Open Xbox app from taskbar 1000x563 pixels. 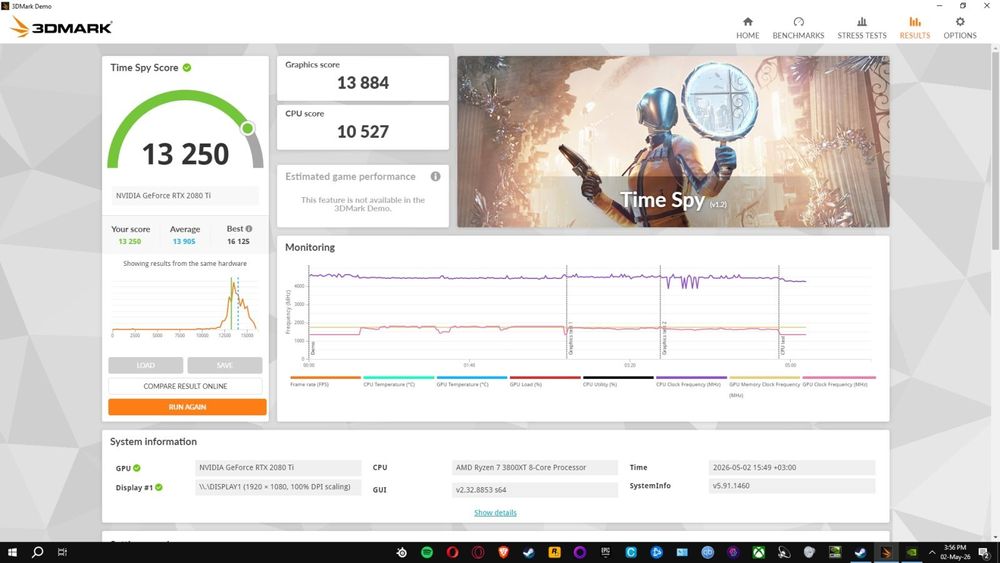click(x=758, y=552)
